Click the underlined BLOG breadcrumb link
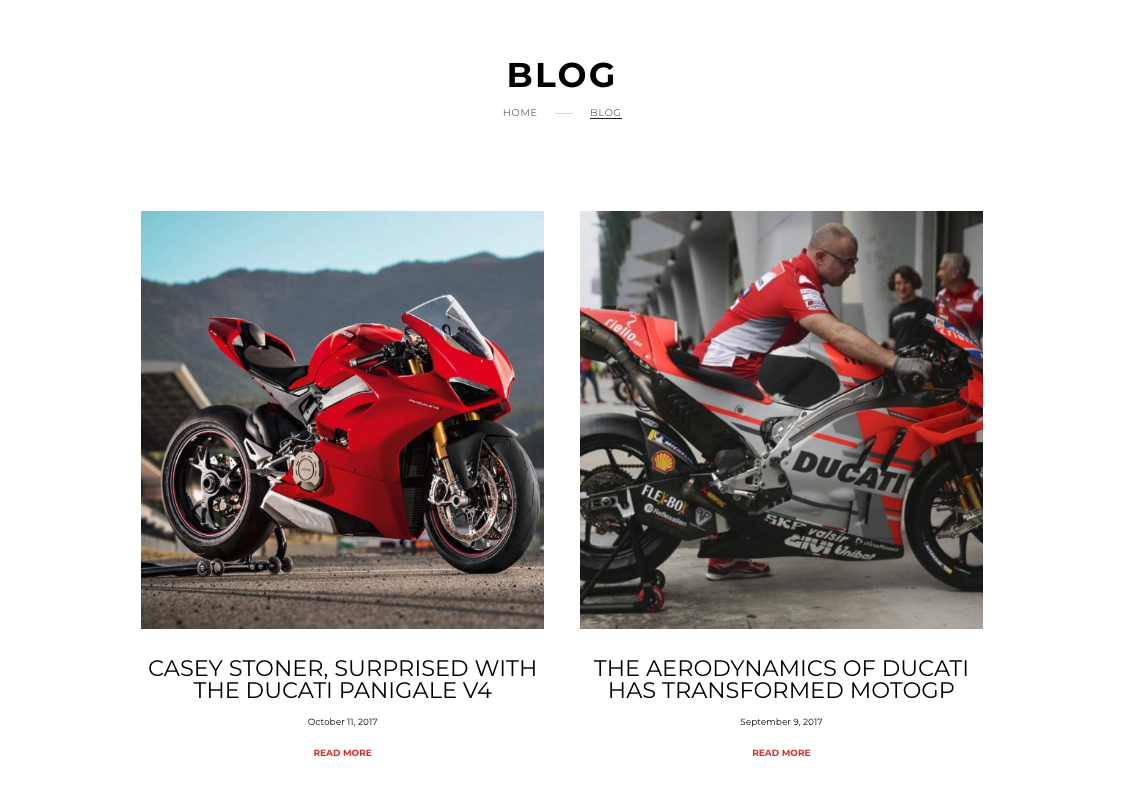 click(x=606, y=113)
